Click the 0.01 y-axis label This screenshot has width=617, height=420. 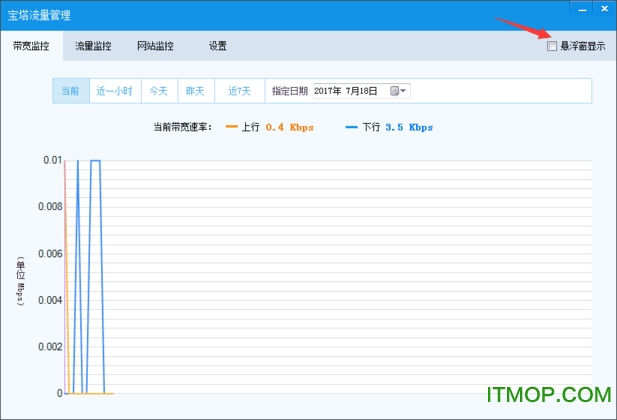pos(52,160)
